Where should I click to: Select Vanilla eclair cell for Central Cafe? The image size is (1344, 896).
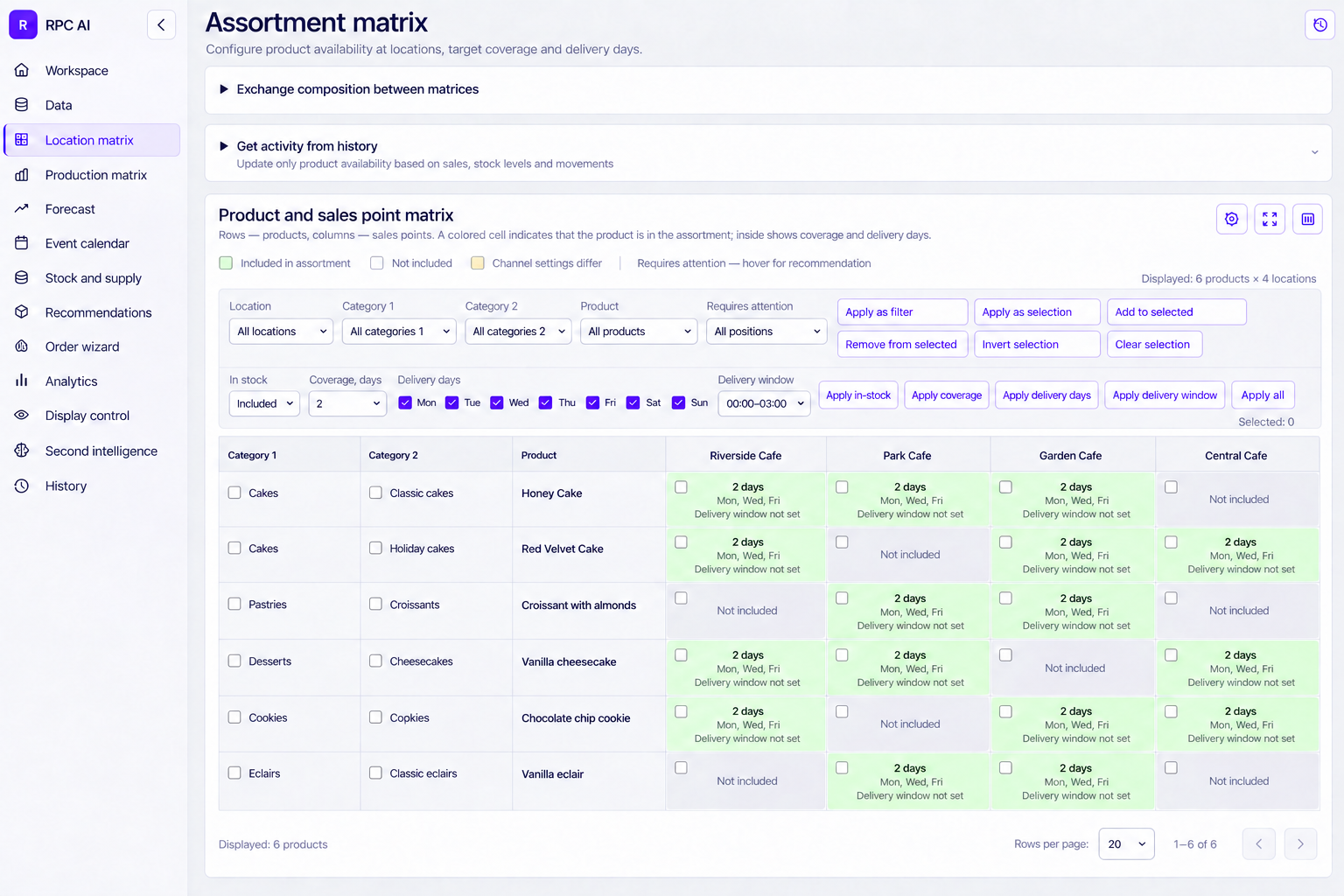1171,767
